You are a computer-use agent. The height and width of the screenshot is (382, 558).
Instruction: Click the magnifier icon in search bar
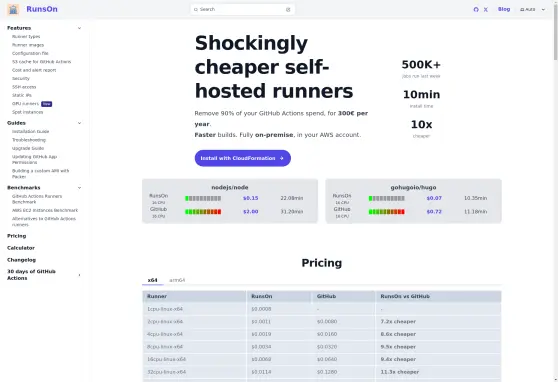pyautogui.click(x=196, y=10)
